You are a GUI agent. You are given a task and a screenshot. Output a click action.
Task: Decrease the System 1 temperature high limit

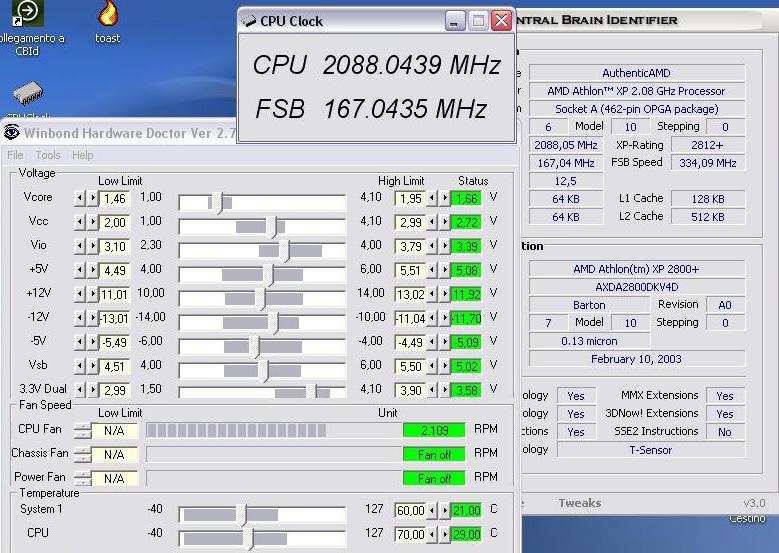pos(432,510)
